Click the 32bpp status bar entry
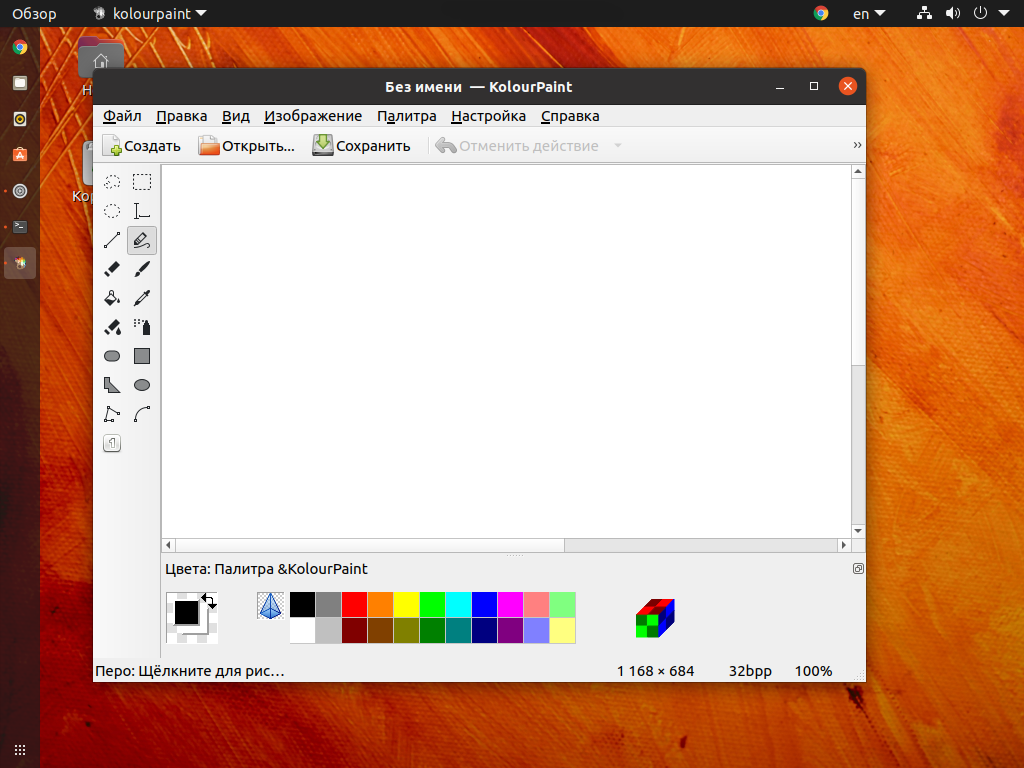Screen dimensions: 1024x768 750,671
